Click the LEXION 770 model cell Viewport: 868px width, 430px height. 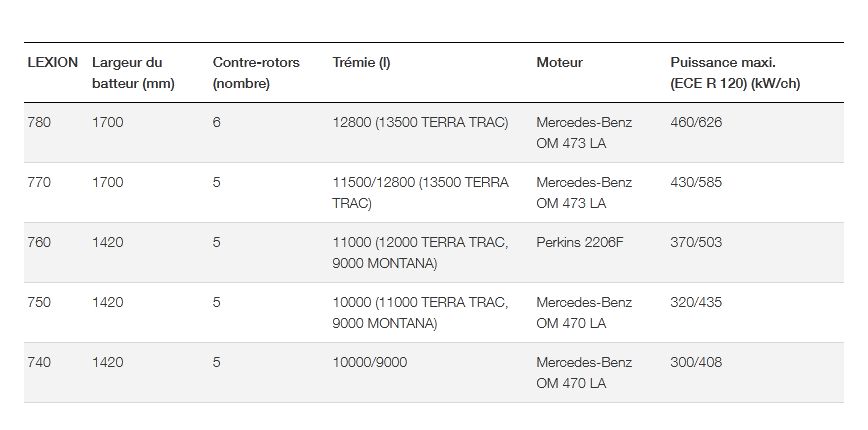39,183
